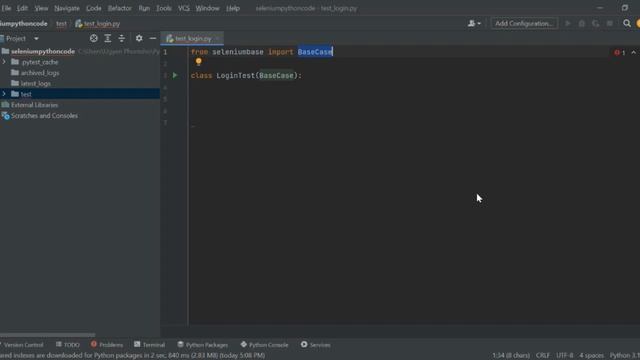The width and height of the screenshot is (640, 360).
Task: Open the Python Packages tool window
Action: (x=203, y=345)
